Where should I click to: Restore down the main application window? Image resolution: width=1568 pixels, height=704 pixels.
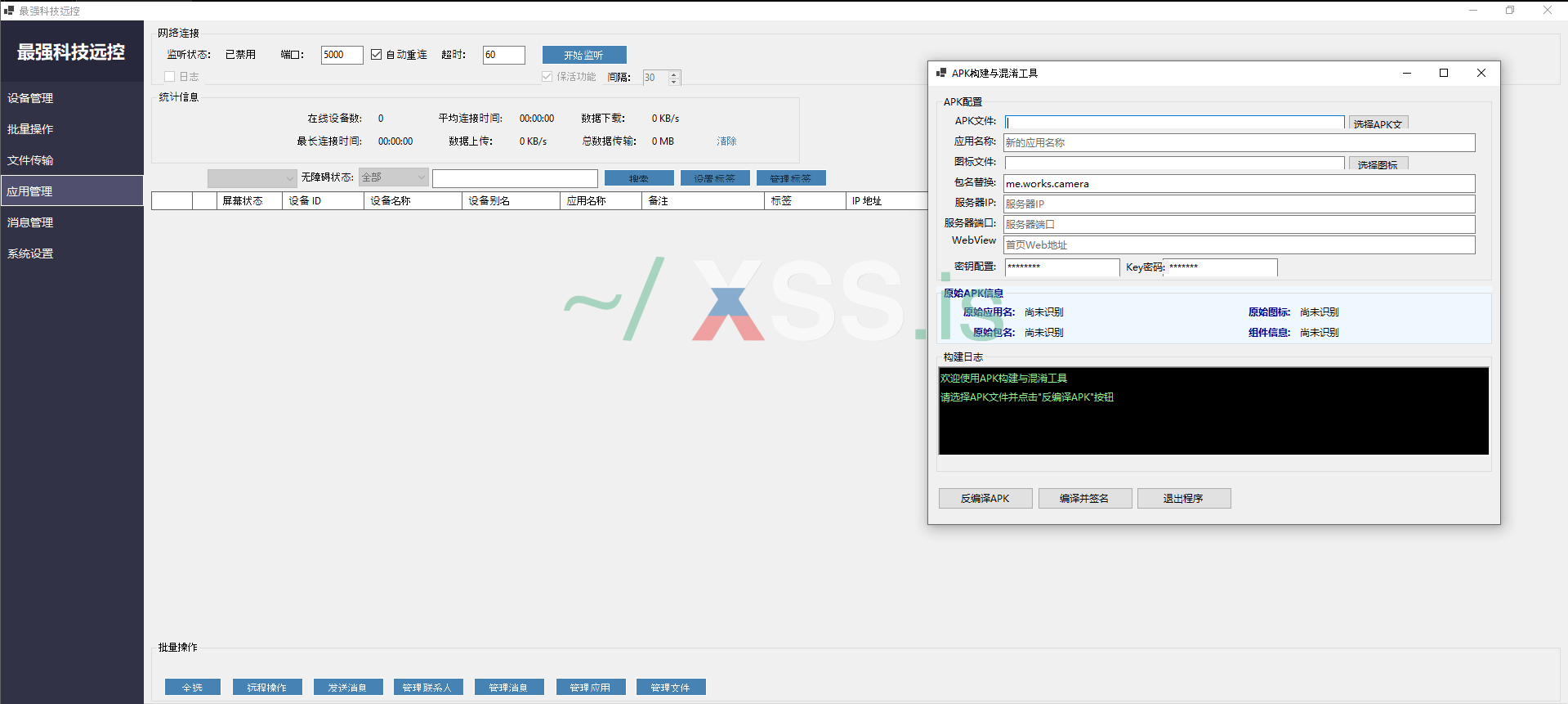click(x=1509, y=11)
